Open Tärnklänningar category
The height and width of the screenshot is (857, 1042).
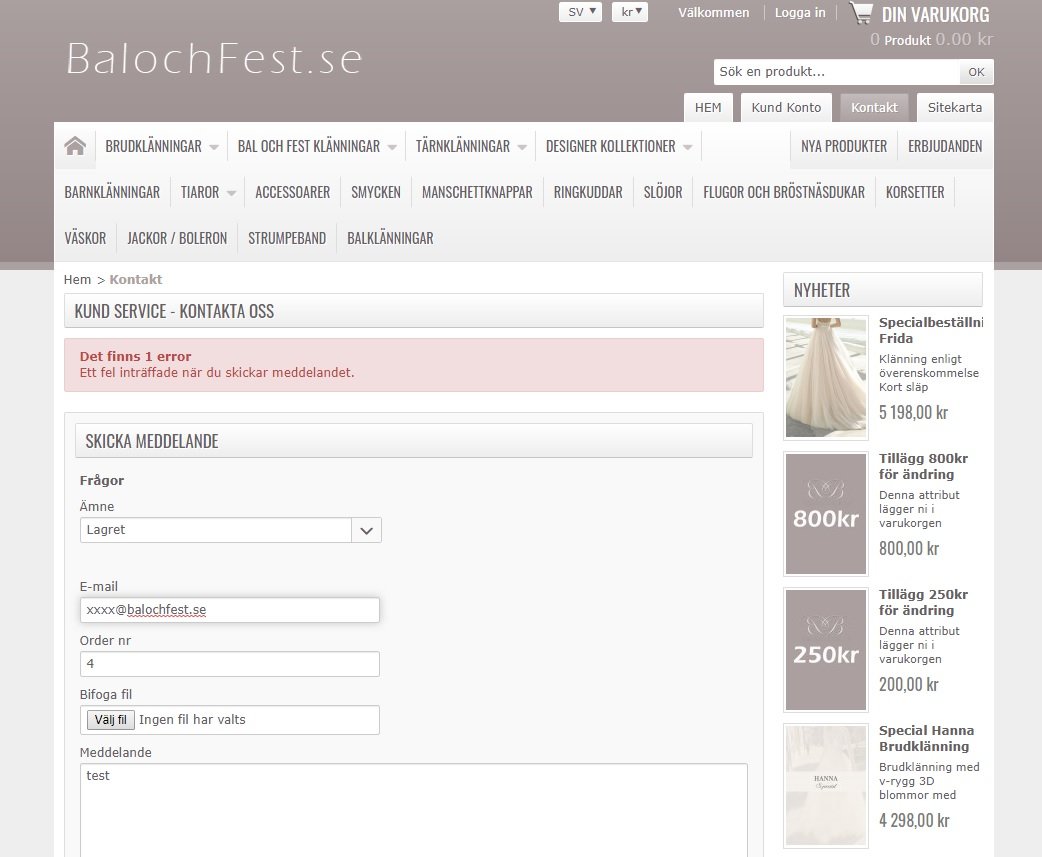pos(463,146)
